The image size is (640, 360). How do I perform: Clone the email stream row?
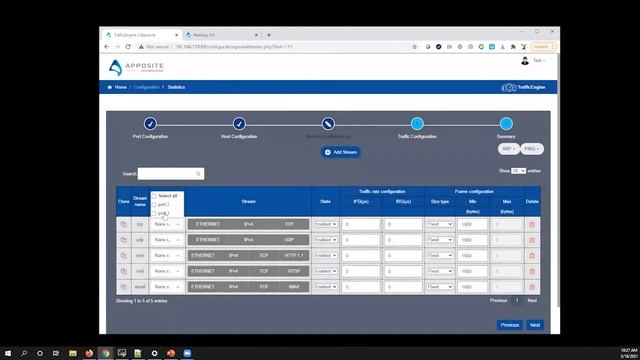pos(124,287)
